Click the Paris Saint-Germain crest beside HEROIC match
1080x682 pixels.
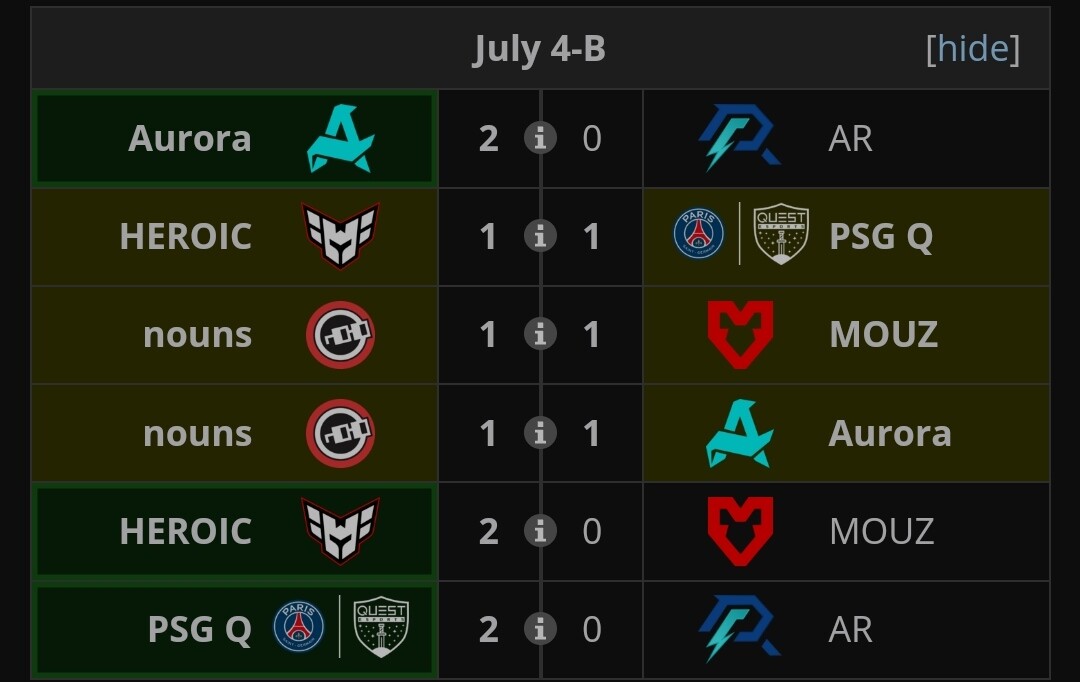click(x=698, y=234)
